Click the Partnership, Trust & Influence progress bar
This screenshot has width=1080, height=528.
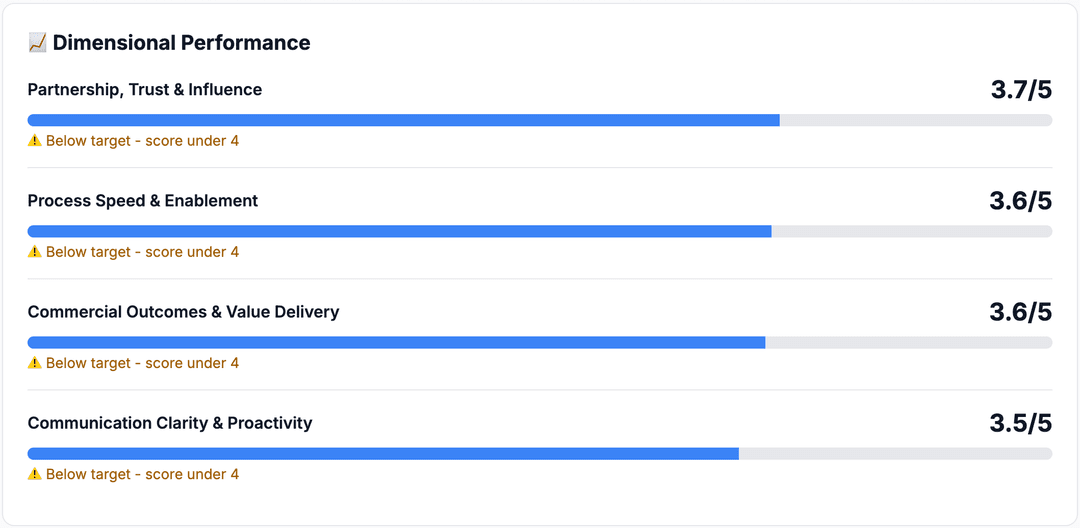point(540,120)
